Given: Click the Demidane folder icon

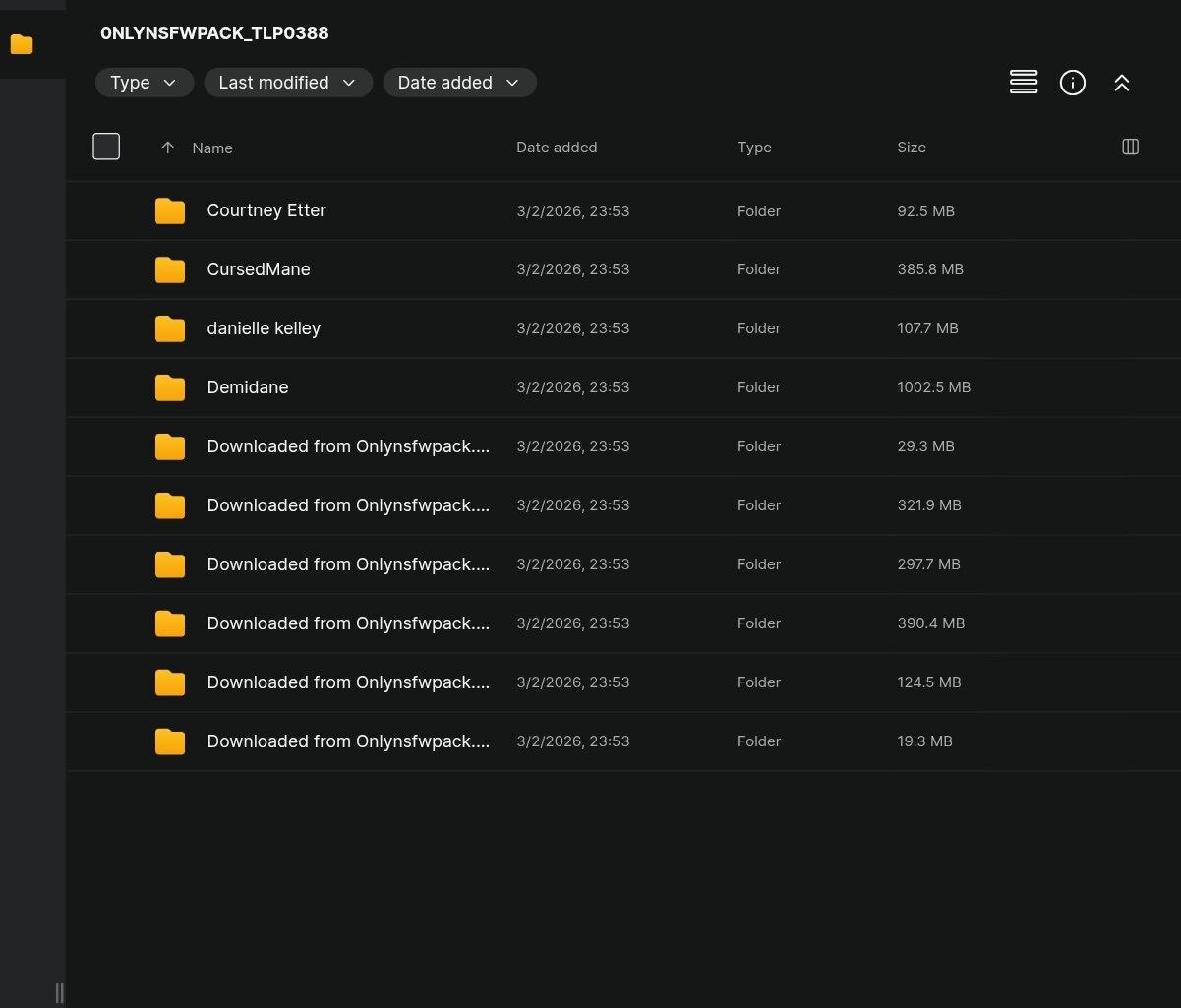Looking at the screenshot, I should pyautogui.click(x=170, y=387).
